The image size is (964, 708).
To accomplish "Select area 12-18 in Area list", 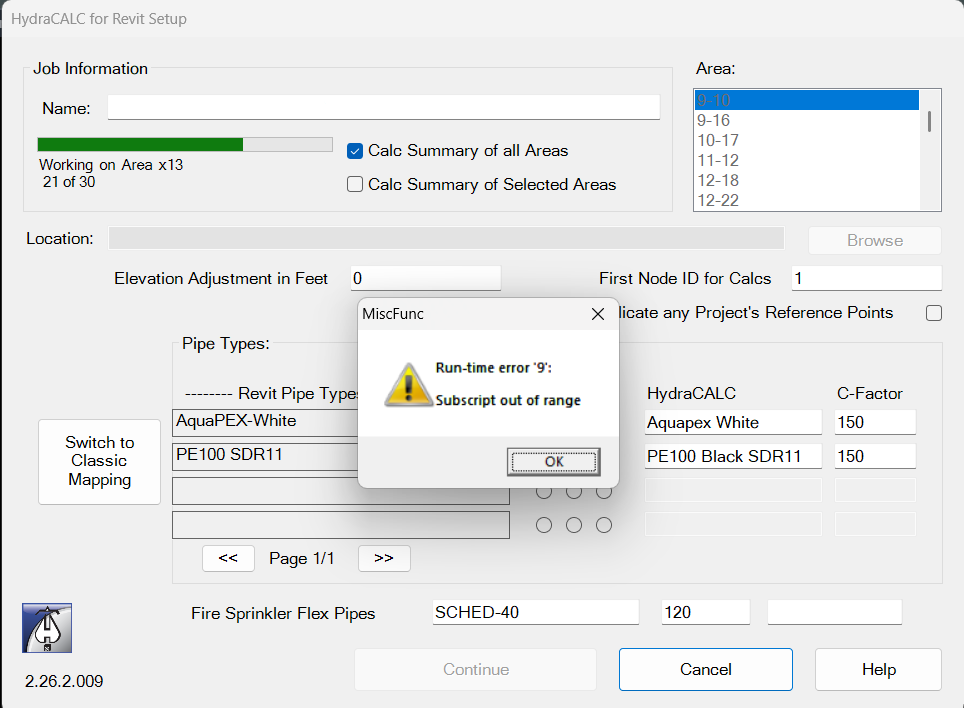I will [x=718, y=180].
